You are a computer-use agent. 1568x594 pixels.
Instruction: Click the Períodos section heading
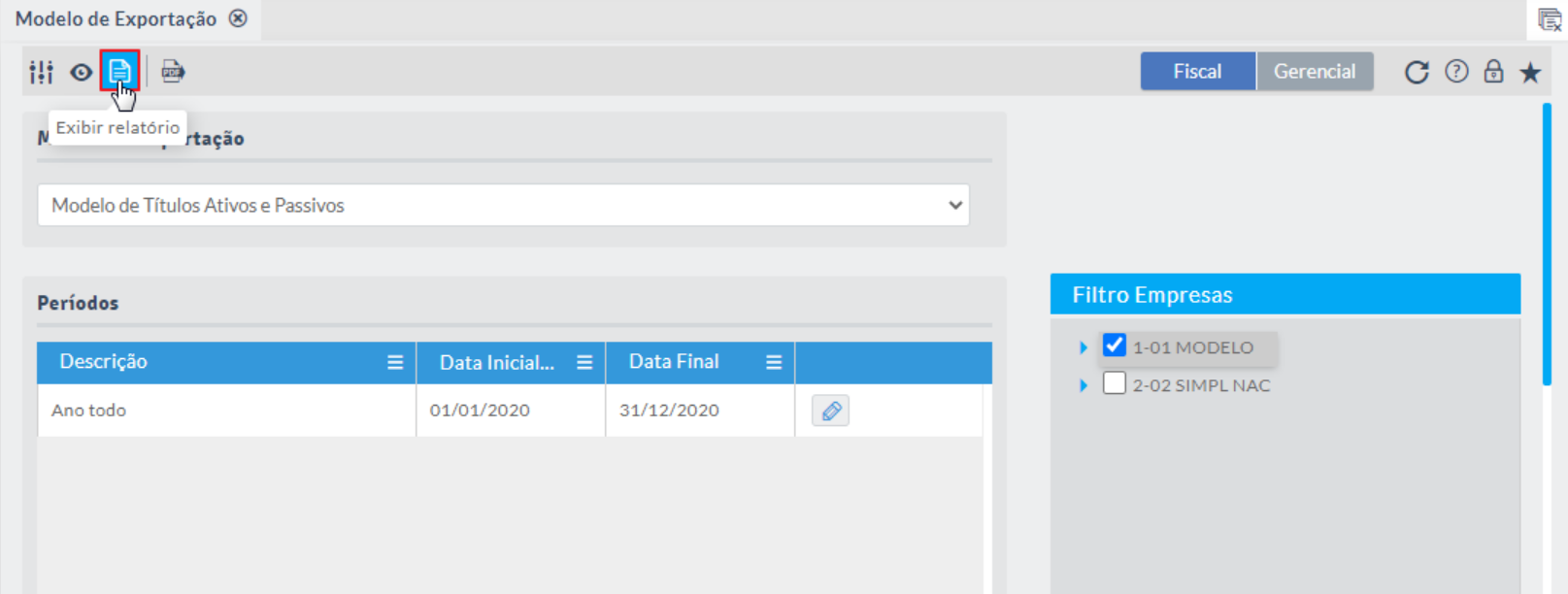(x=78, y=303)
